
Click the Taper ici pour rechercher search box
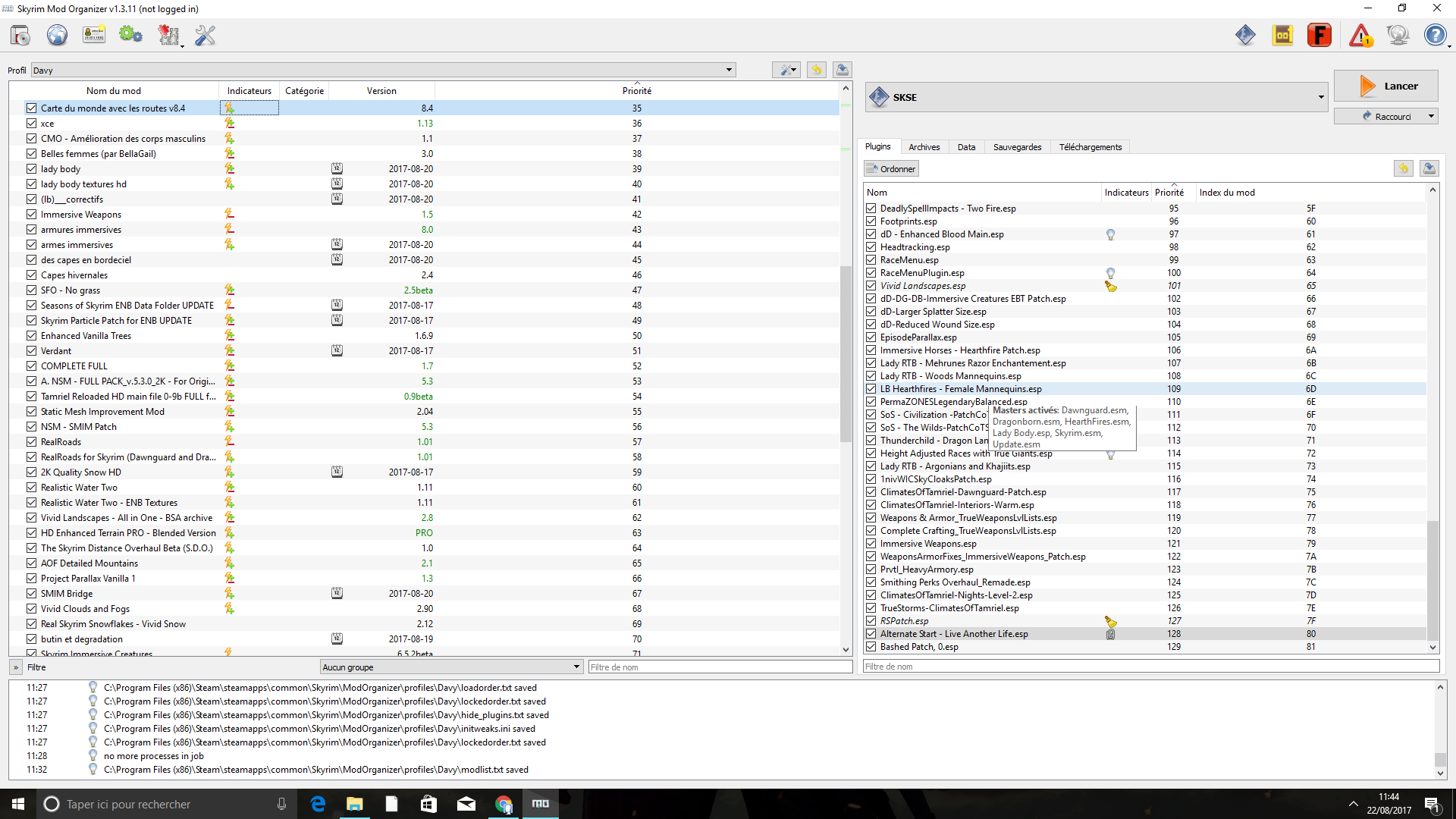click(x=167, y=804)
